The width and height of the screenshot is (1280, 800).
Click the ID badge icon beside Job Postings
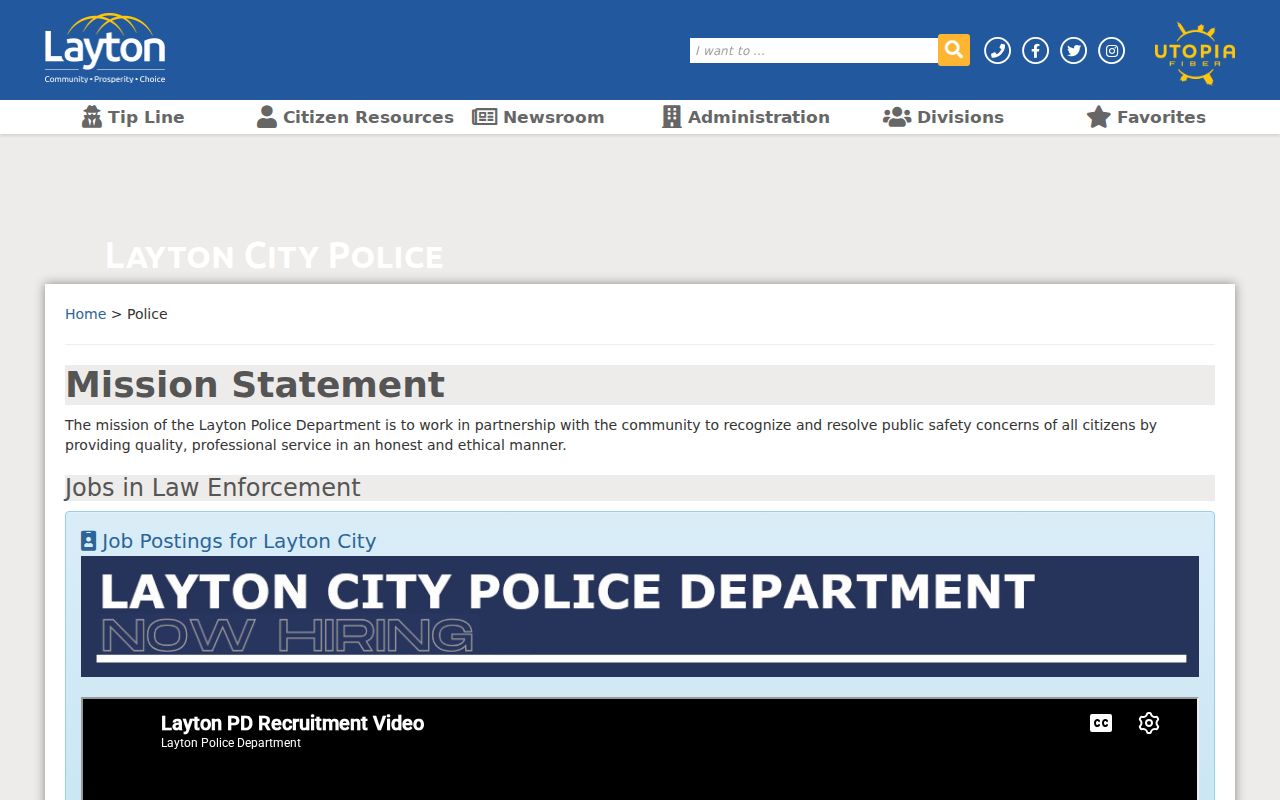[88, 541]
